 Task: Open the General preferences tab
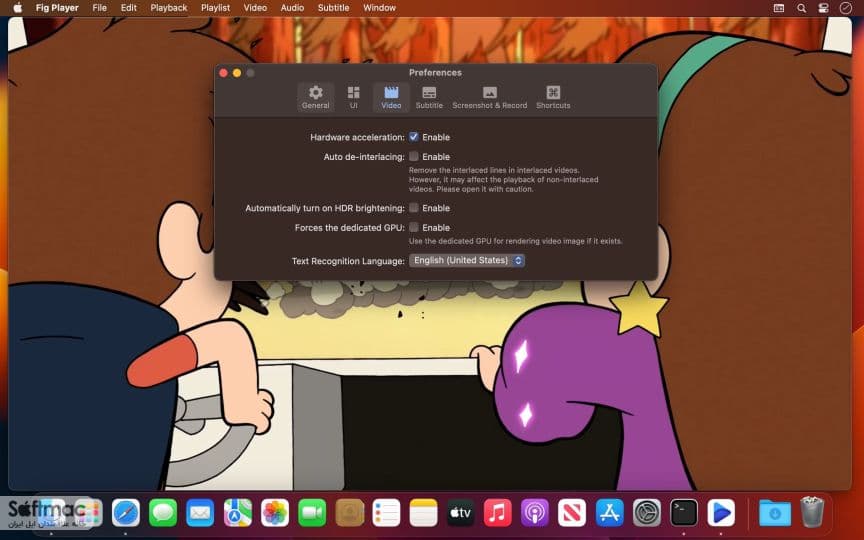(315, 97)
